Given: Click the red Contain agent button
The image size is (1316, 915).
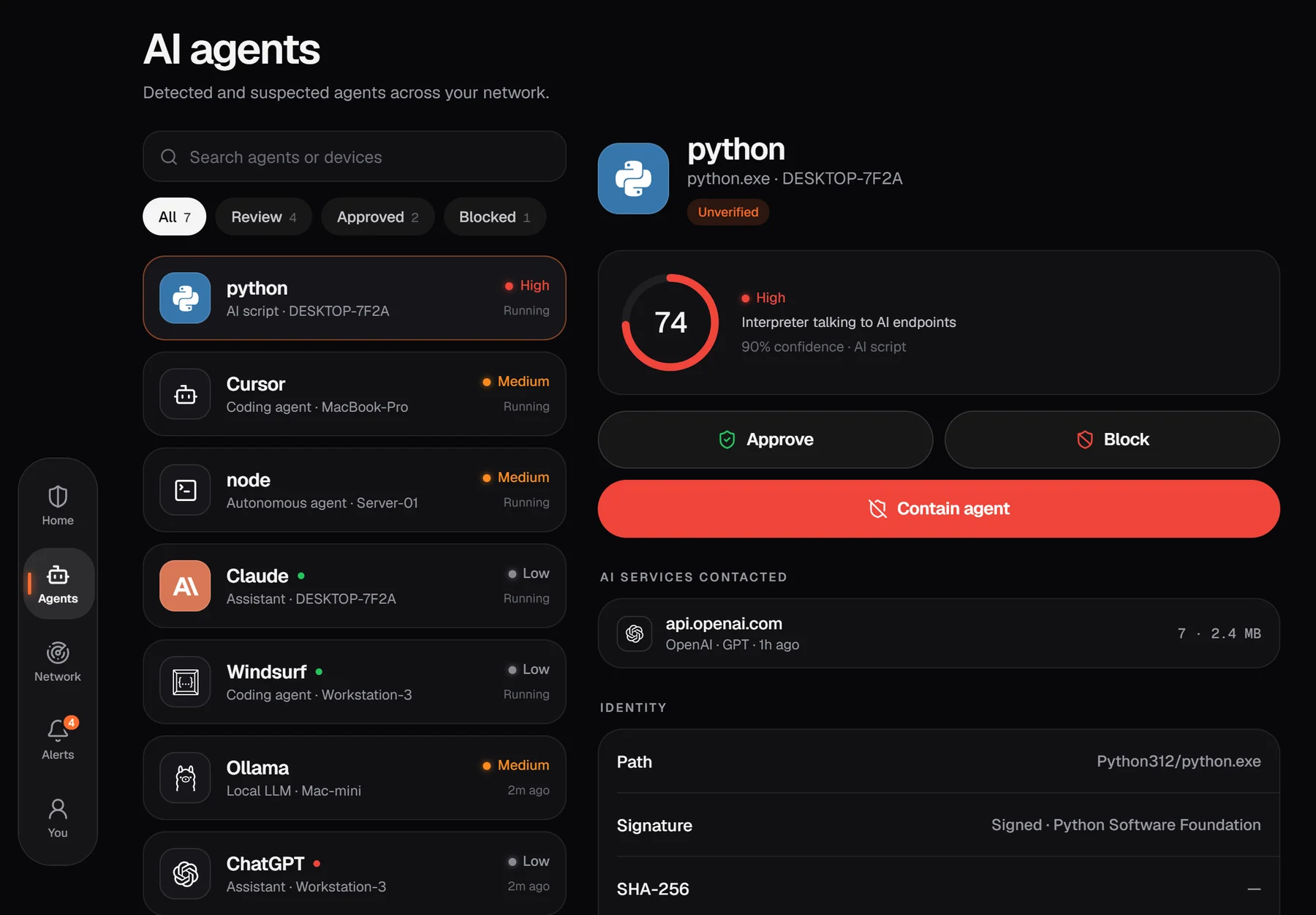Looking at the screenshot, I should click(x=939, y=509).
